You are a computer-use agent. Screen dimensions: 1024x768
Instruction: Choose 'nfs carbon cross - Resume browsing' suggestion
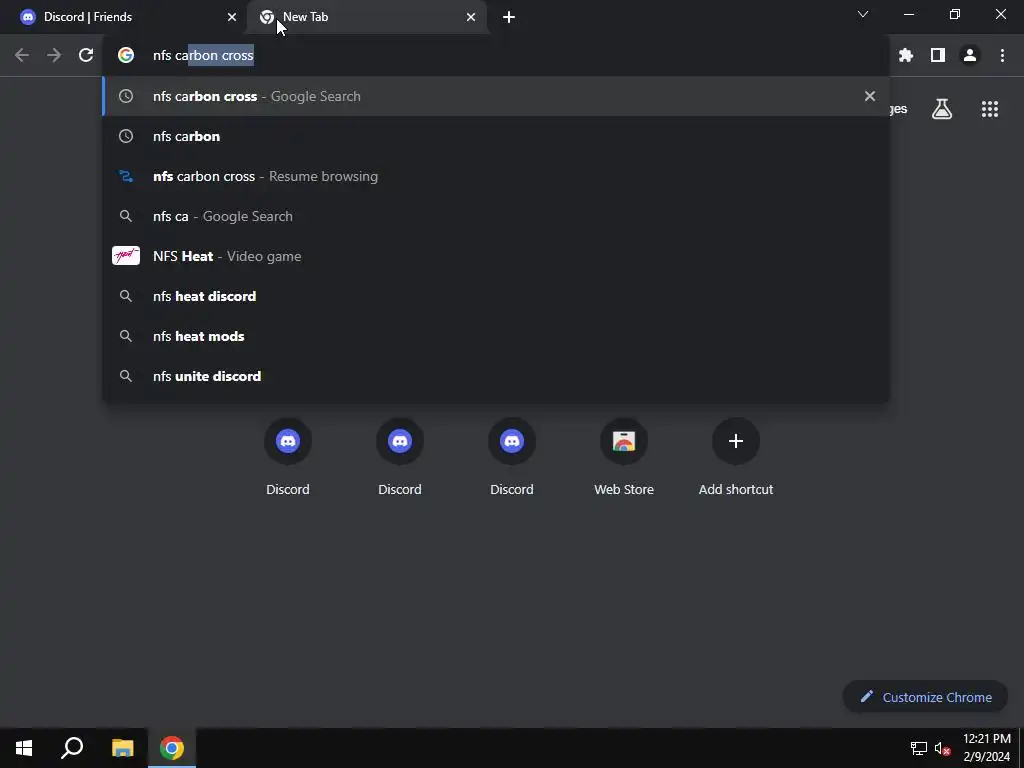click(496, 176)
